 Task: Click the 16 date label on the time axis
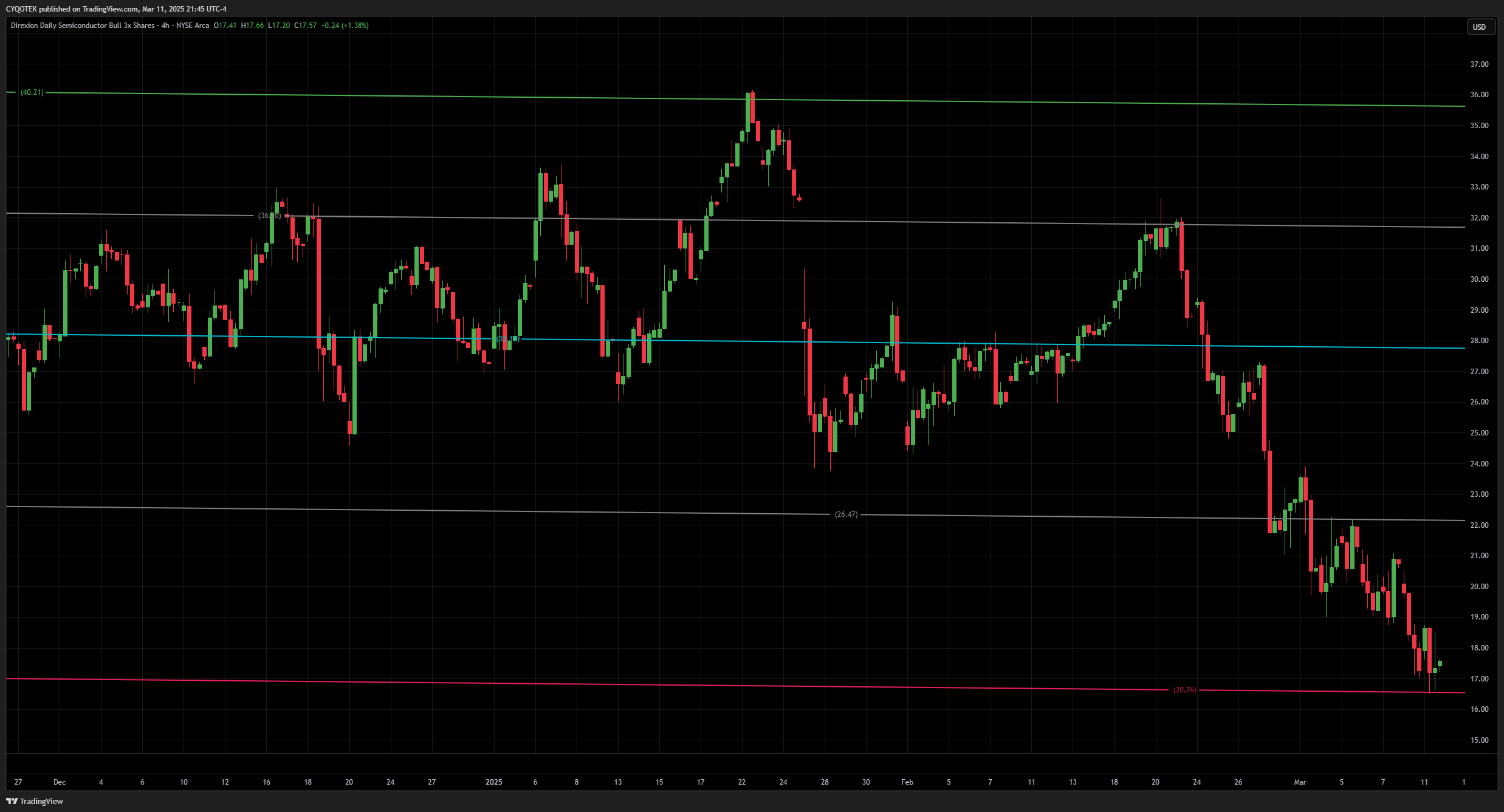pyautogui.click(x=266, y=782)
